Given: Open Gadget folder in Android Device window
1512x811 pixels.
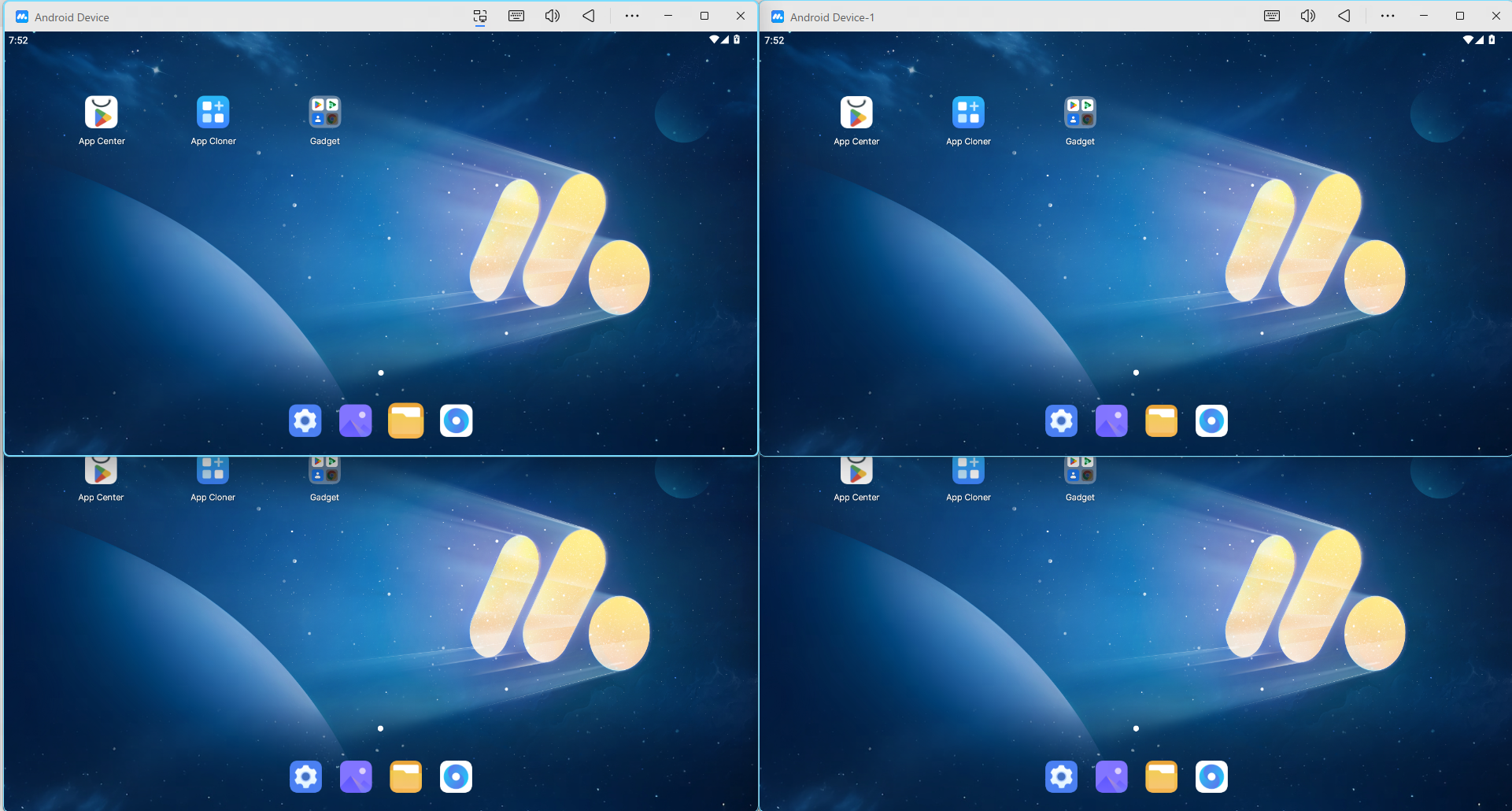Looking at the screenshot, I should pos(325,113).
